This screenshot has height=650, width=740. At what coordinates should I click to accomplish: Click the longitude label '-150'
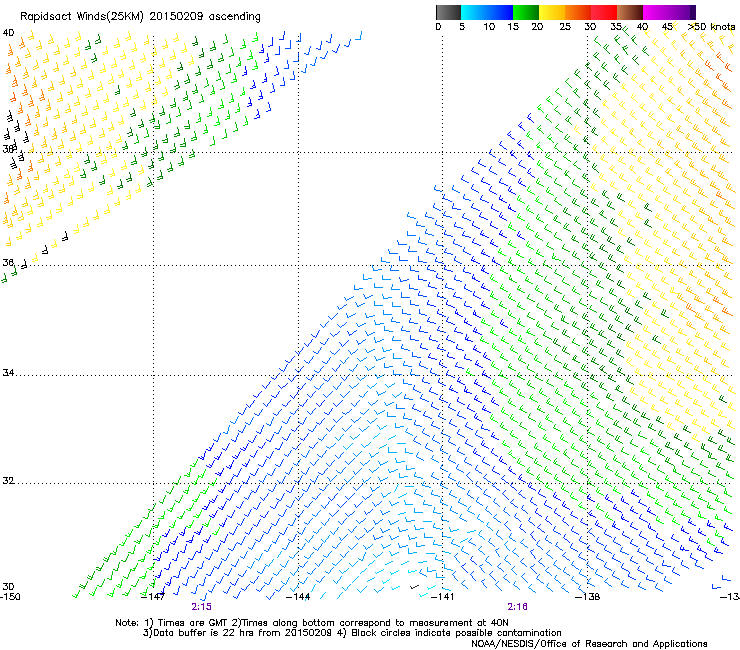pyautogui.click(x=10, y=597)
